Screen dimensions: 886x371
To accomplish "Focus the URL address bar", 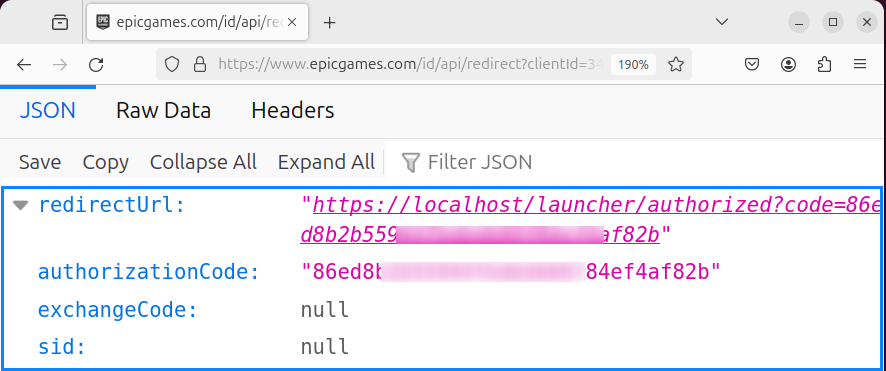I will coord(410,64).
